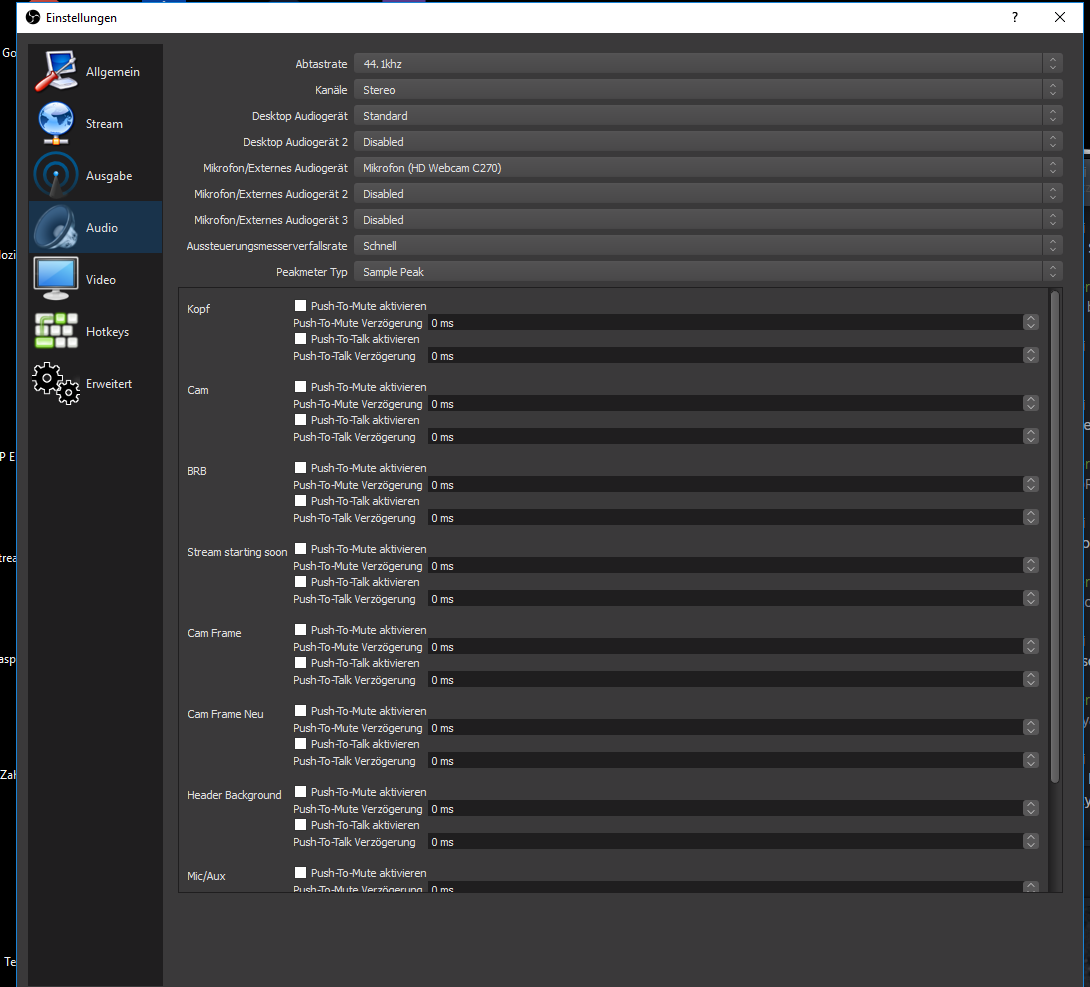Click Header Background Push-To-Mute delay field
The image size is (1090, 987).
(x=733, y=808)
